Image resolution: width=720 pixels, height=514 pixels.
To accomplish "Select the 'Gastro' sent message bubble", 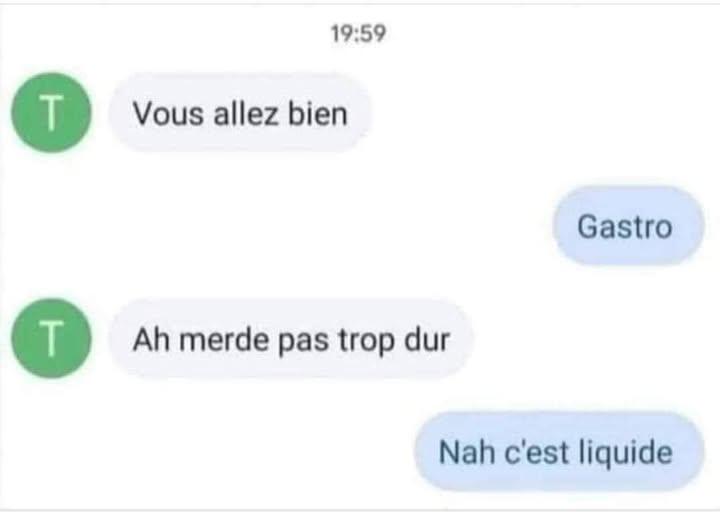I will tap(628, 226).
